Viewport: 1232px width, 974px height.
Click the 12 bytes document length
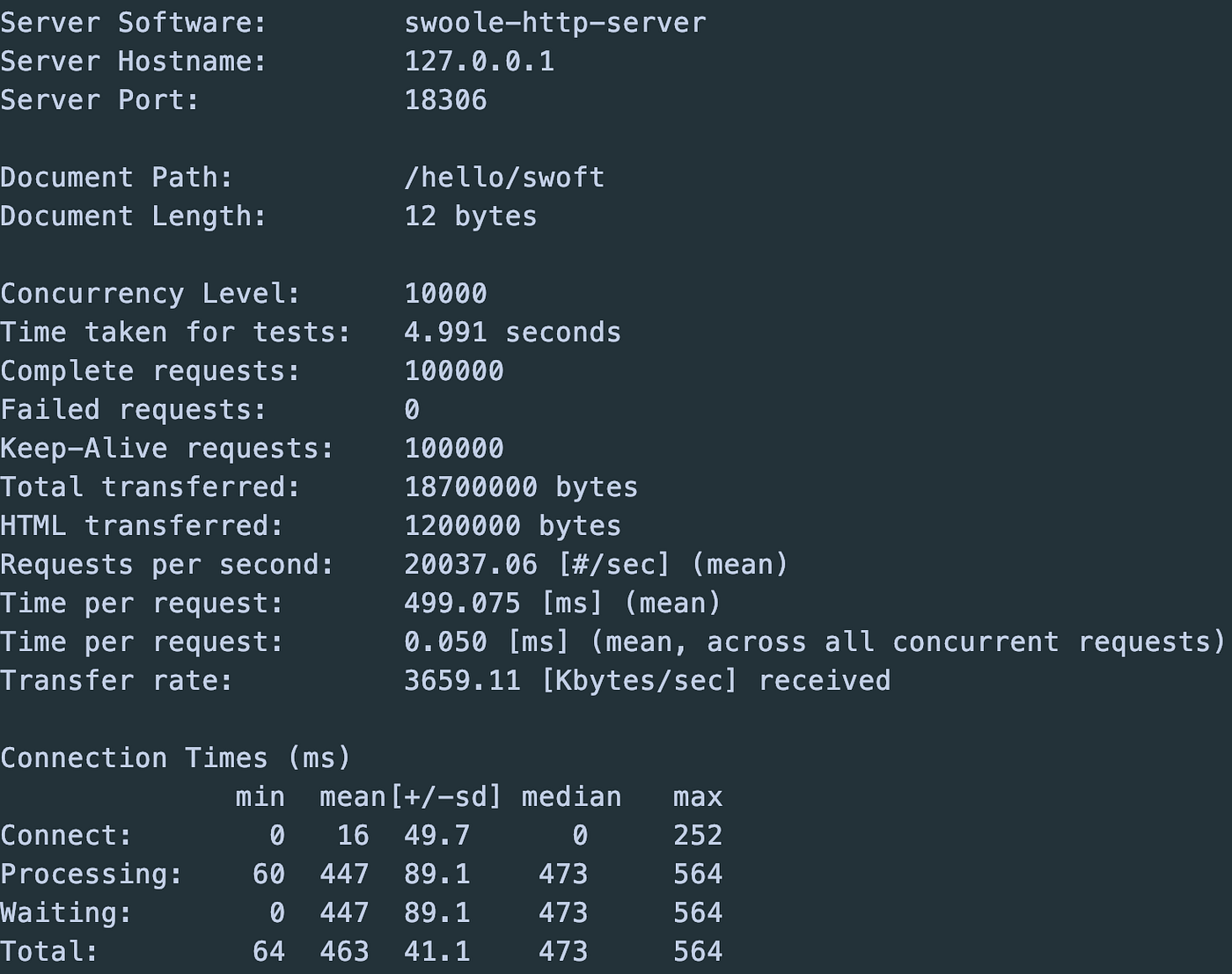point(471,216)
